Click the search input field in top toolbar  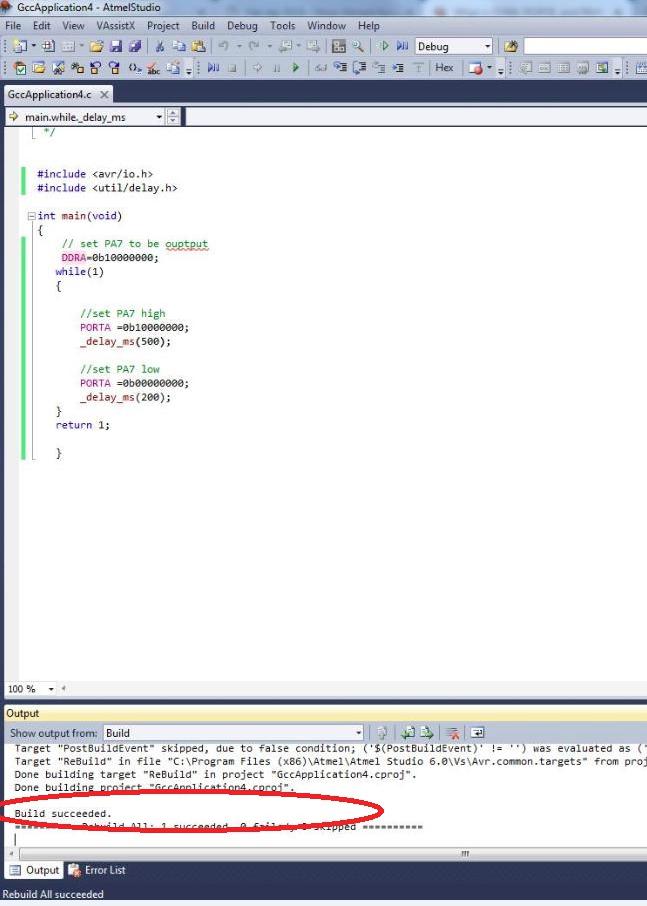point(585,46)
